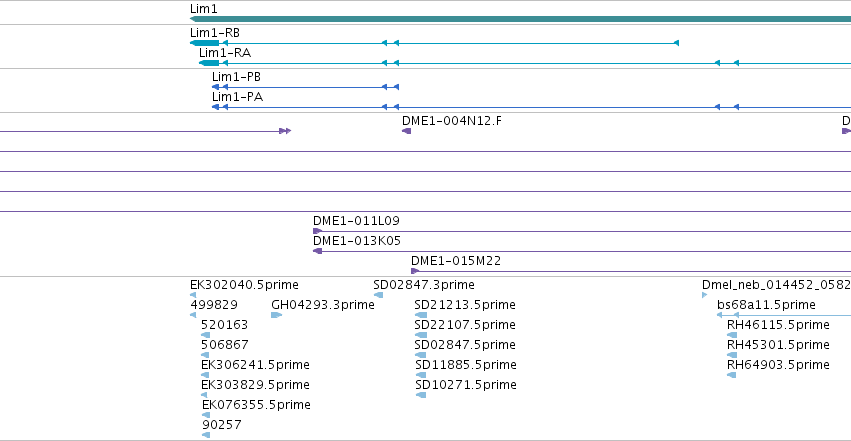Select the GH04293.3prime EST arrow
This screenshot has width=851, height=441.
tap(277, 315)
